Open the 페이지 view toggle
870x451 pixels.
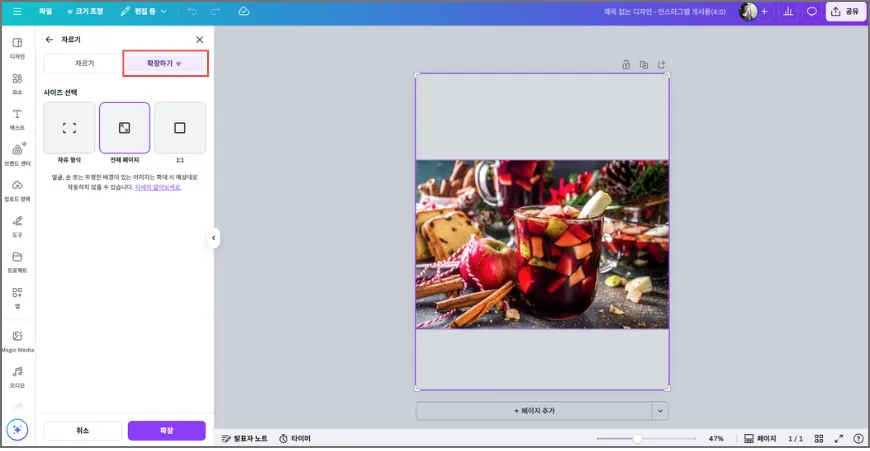tap(760, 438)
